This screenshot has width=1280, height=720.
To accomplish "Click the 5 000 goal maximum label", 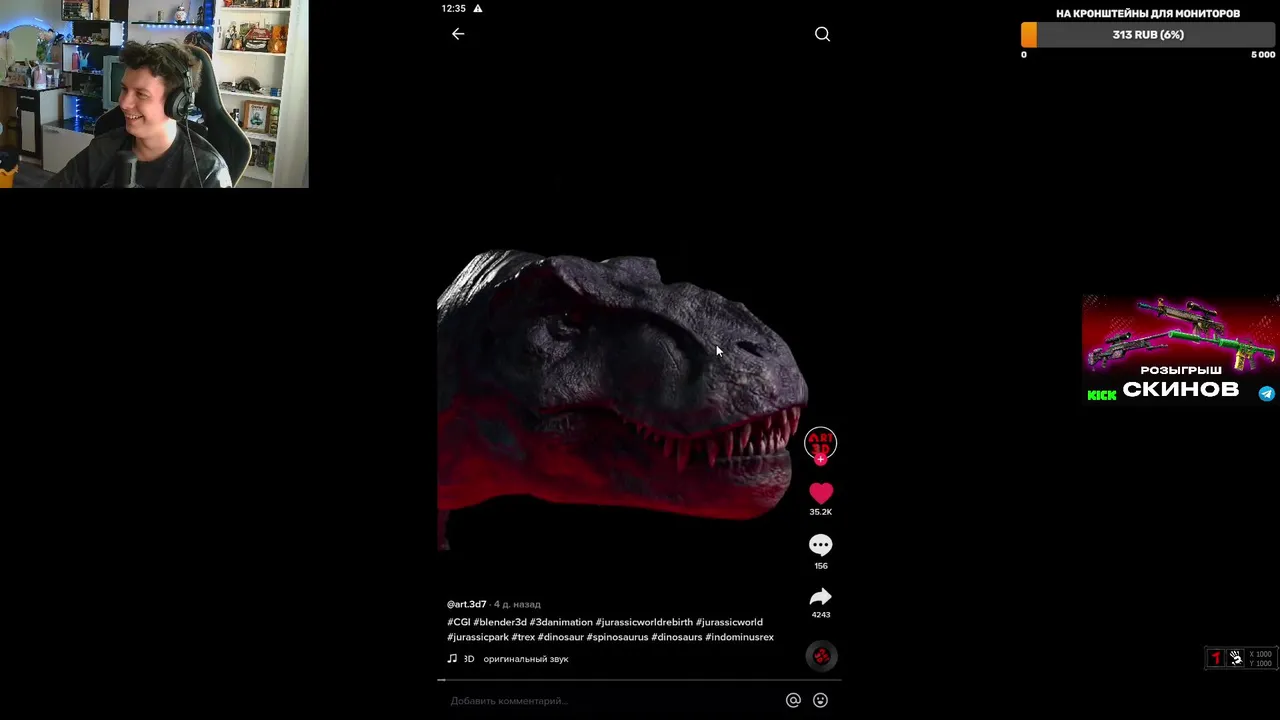I will point(1263,55).
